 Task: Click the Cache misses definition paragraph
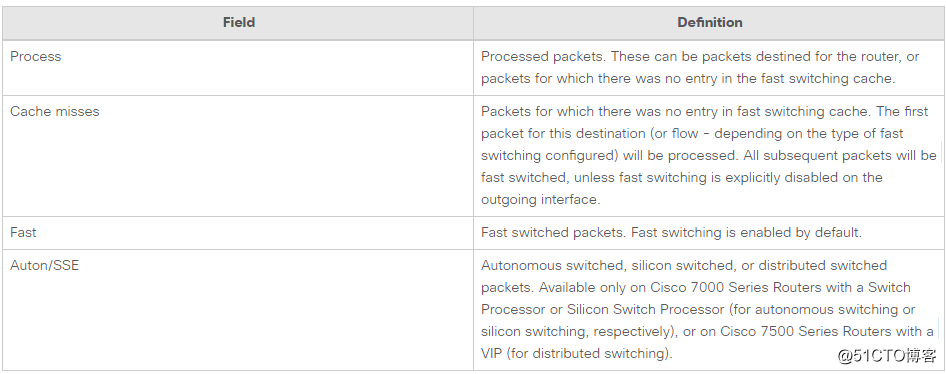coord(708,156)
